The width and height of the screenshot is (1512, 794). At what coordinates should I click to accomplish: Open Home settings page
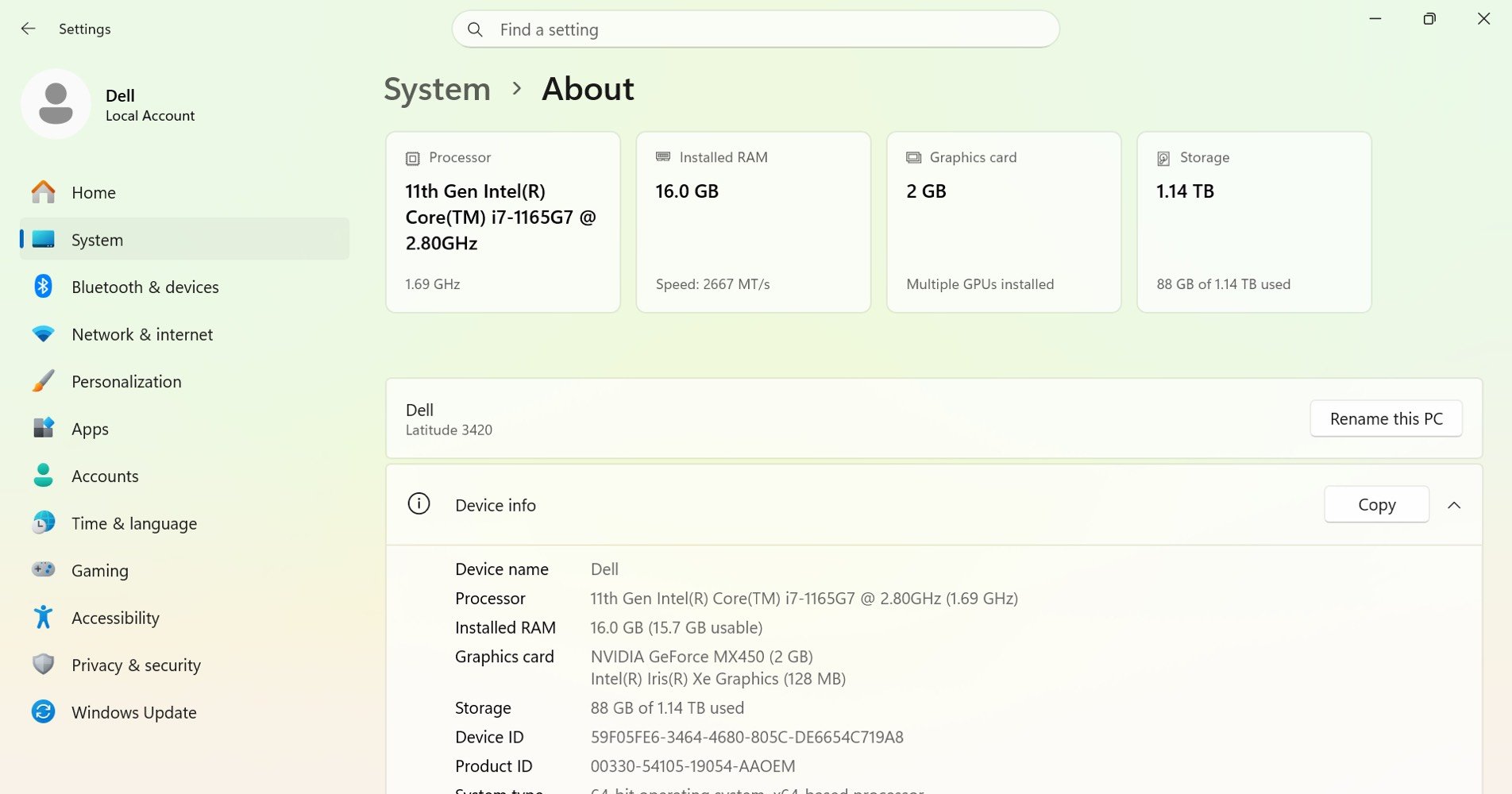[x=184, y=192]
